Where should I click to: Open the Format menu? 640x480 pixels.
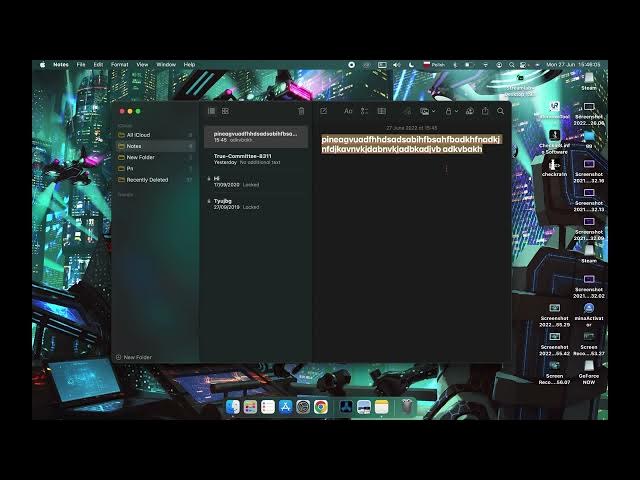pos(120,64)
